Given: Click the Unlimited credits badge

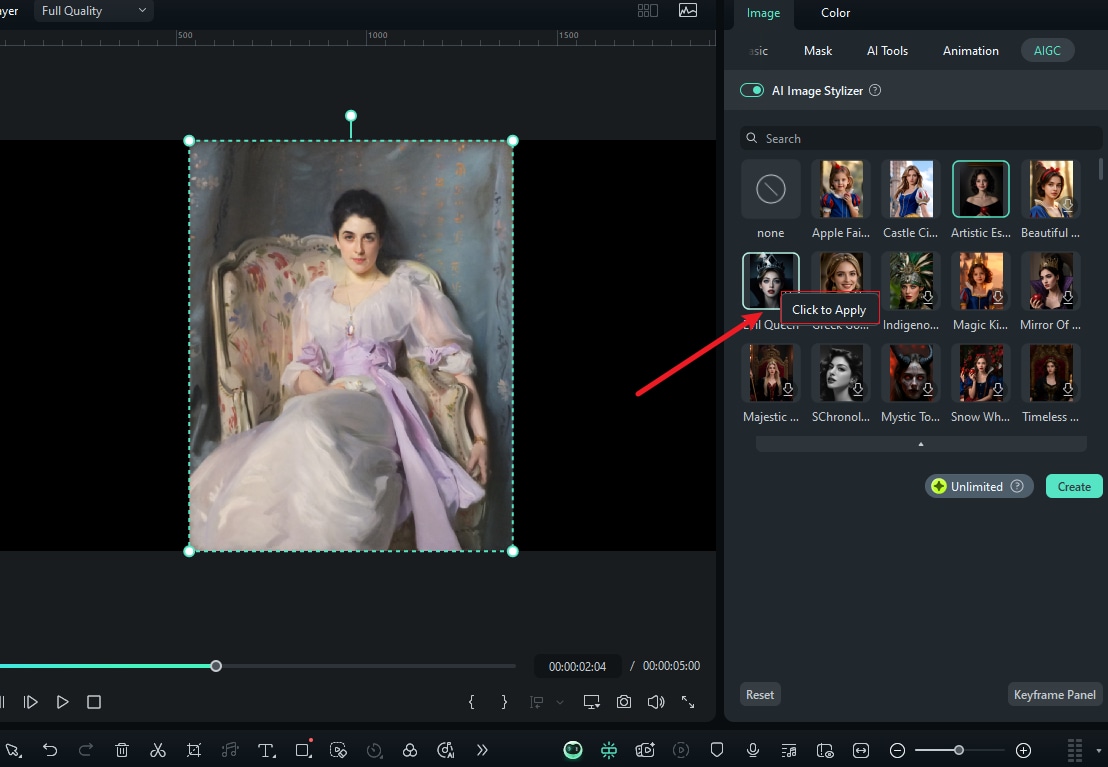Looking at the screenshot, I should click(x=979, y=486).
